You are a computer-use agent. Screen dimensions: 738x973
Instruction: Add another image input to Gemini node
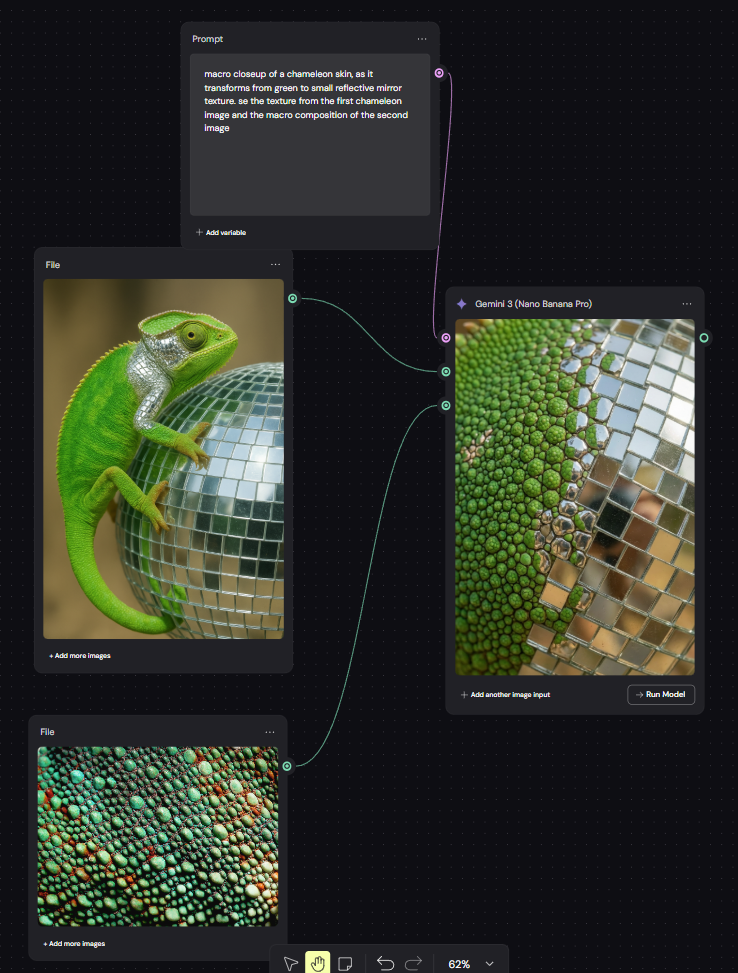pyautogui.click(x=505, y=694)
